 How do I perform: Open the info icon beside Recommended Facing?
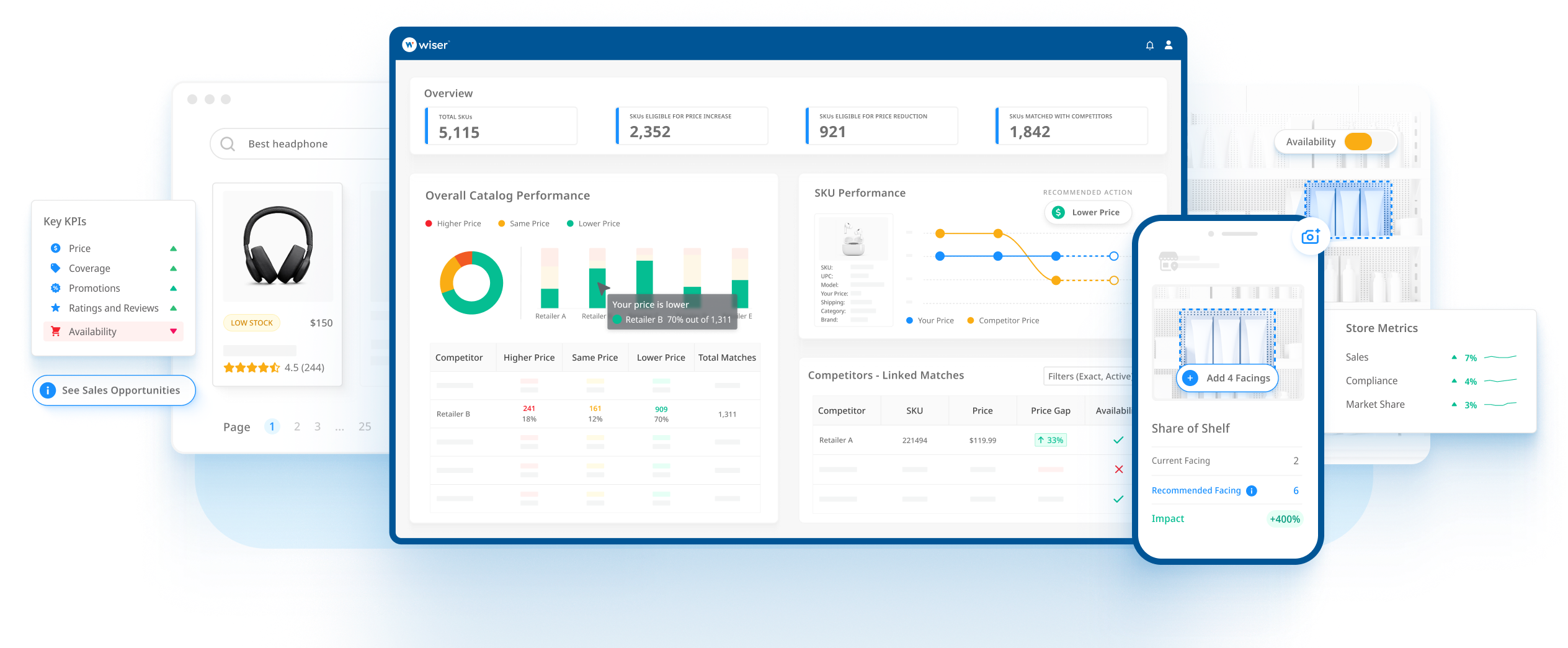pos(1252,490)
